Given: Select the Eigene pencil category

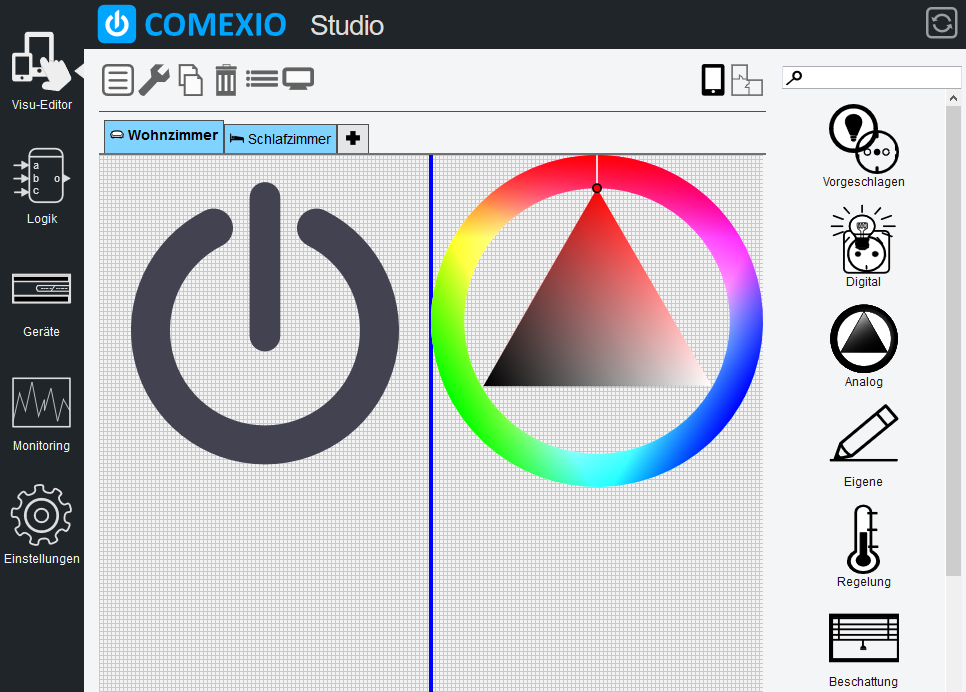Looking at the screenshot, I should click(863, 446).
